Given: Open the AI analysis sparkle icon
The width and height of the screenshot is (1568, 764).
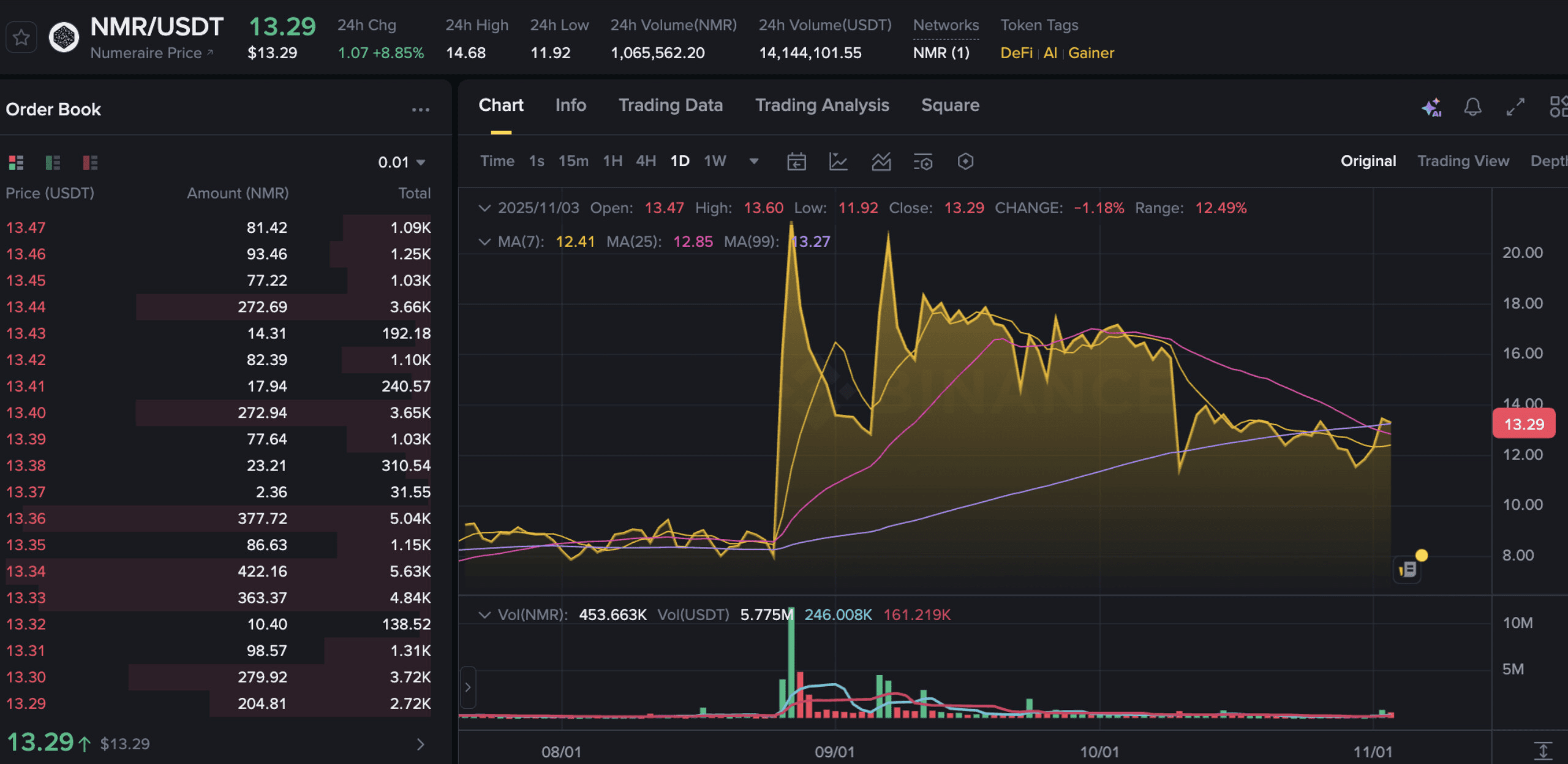Looking at the screenshot, I should 1431,107.
